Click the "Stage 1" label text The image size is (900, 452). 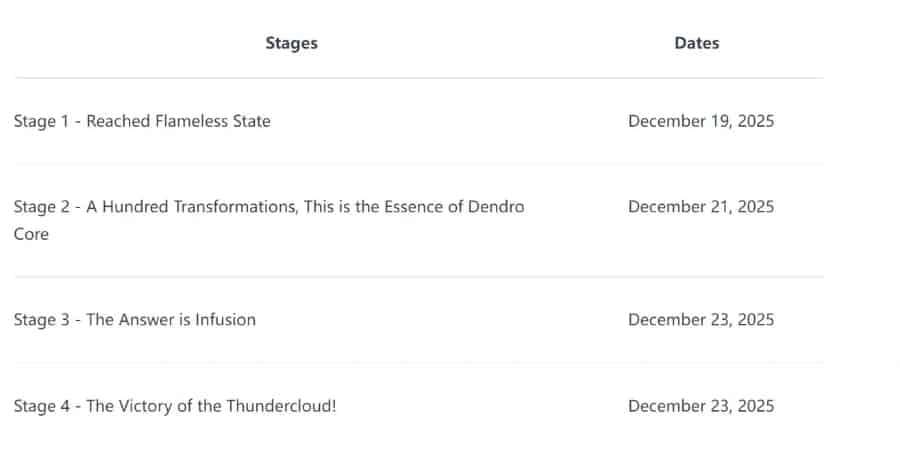42,121
